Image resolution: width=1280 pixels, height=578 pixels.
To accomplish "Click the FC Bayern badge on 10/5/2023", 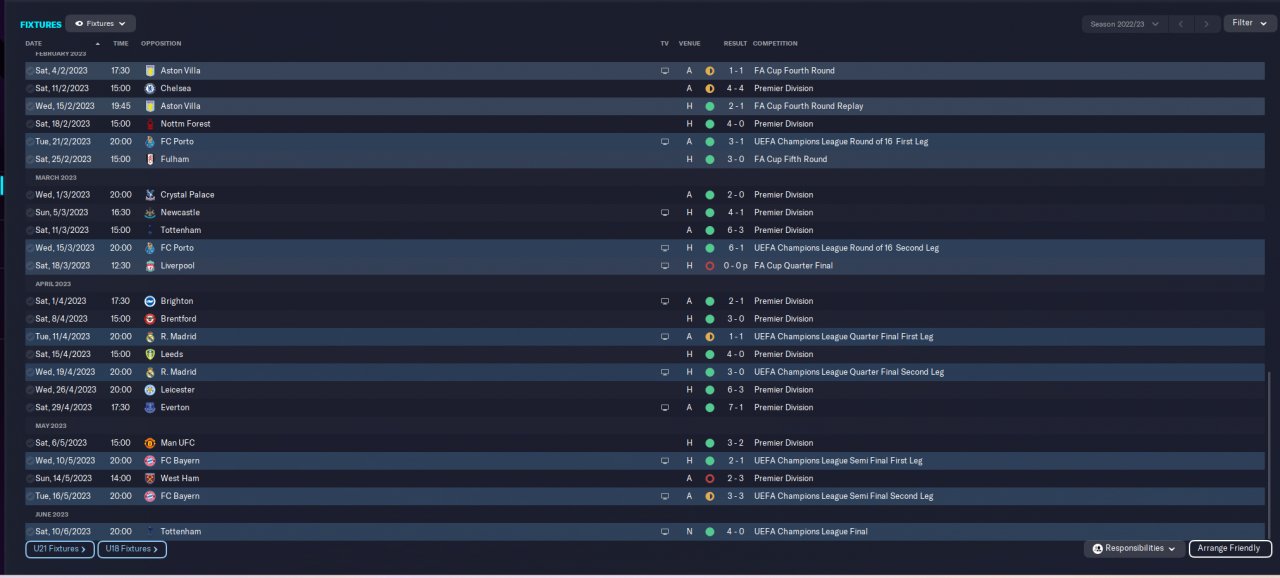I will coord(150,461).
